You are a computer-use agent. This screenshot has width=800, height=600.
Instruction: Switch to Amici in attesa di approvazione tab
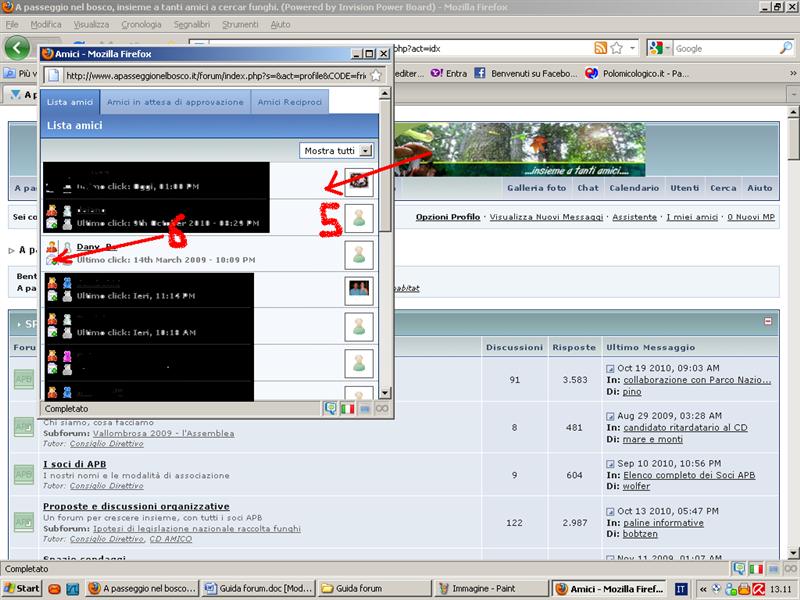coord(175,101)
